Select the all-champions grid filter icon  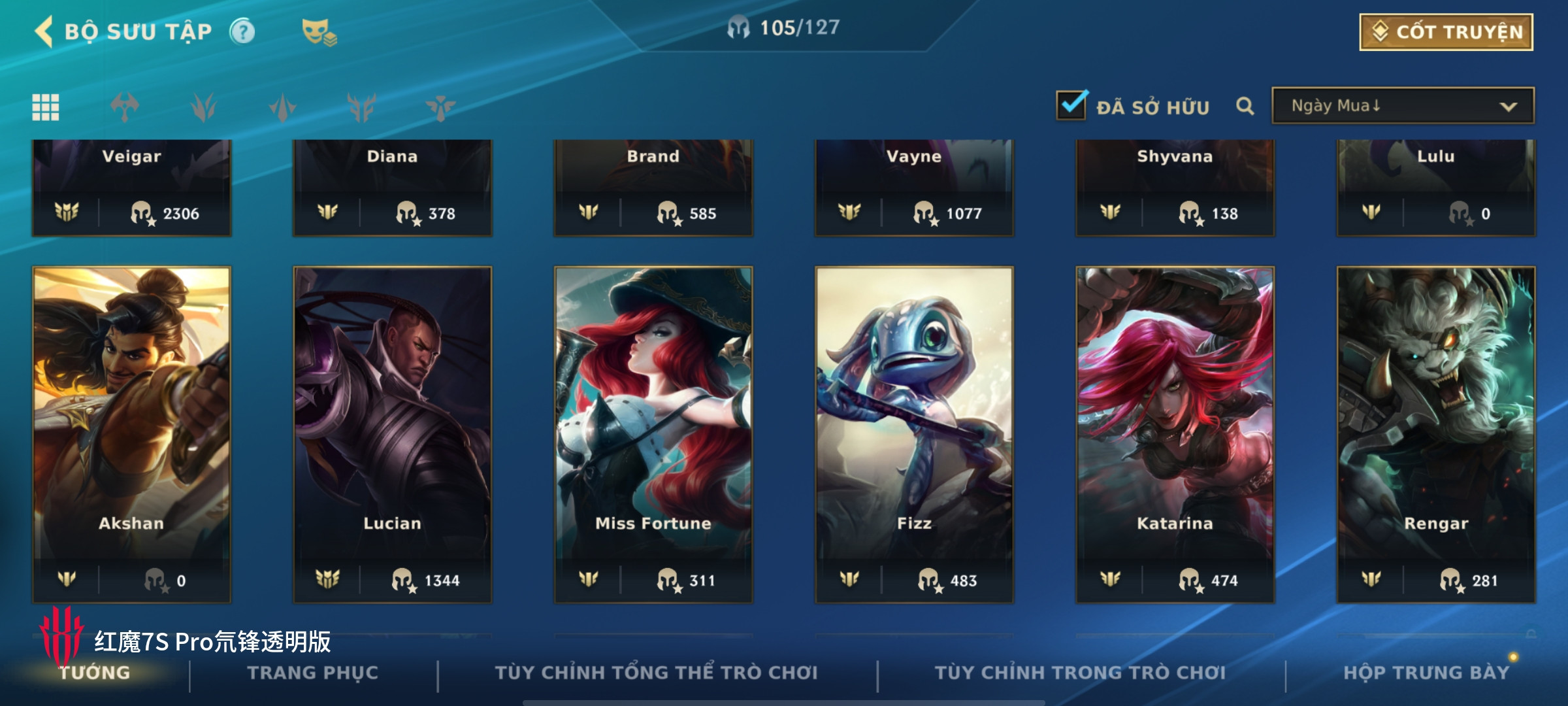click(46, 107)
